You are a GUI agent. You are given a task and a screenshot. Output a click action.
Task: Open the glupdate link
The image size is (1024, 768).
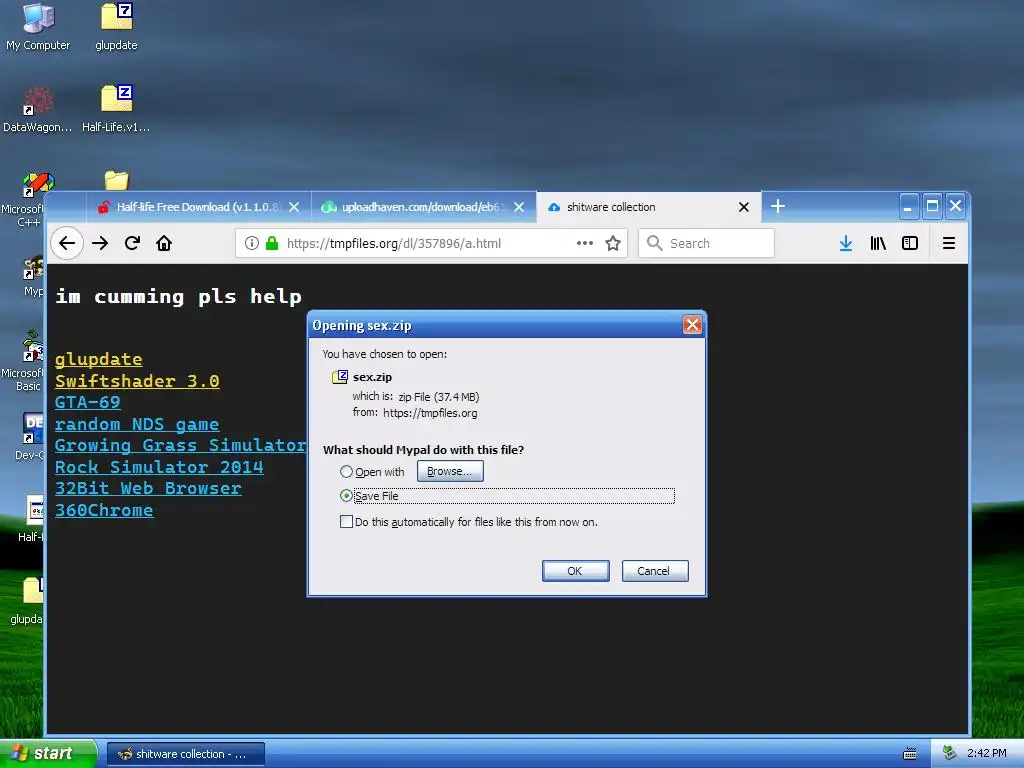[x=99, y=359]
